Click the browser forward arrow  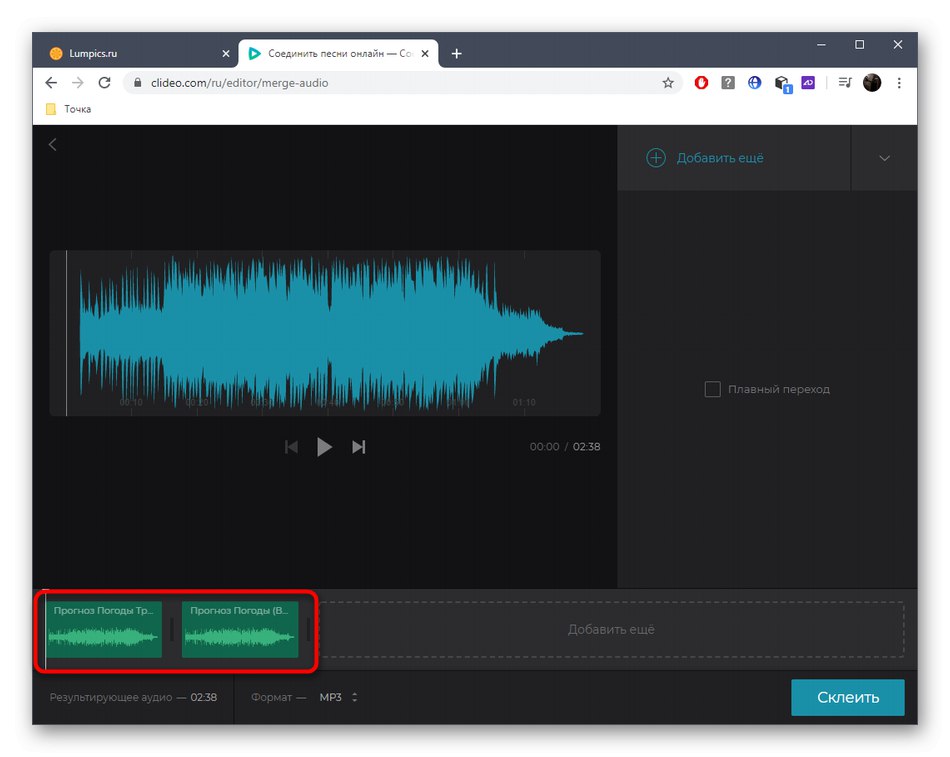(x=78, y=82)
